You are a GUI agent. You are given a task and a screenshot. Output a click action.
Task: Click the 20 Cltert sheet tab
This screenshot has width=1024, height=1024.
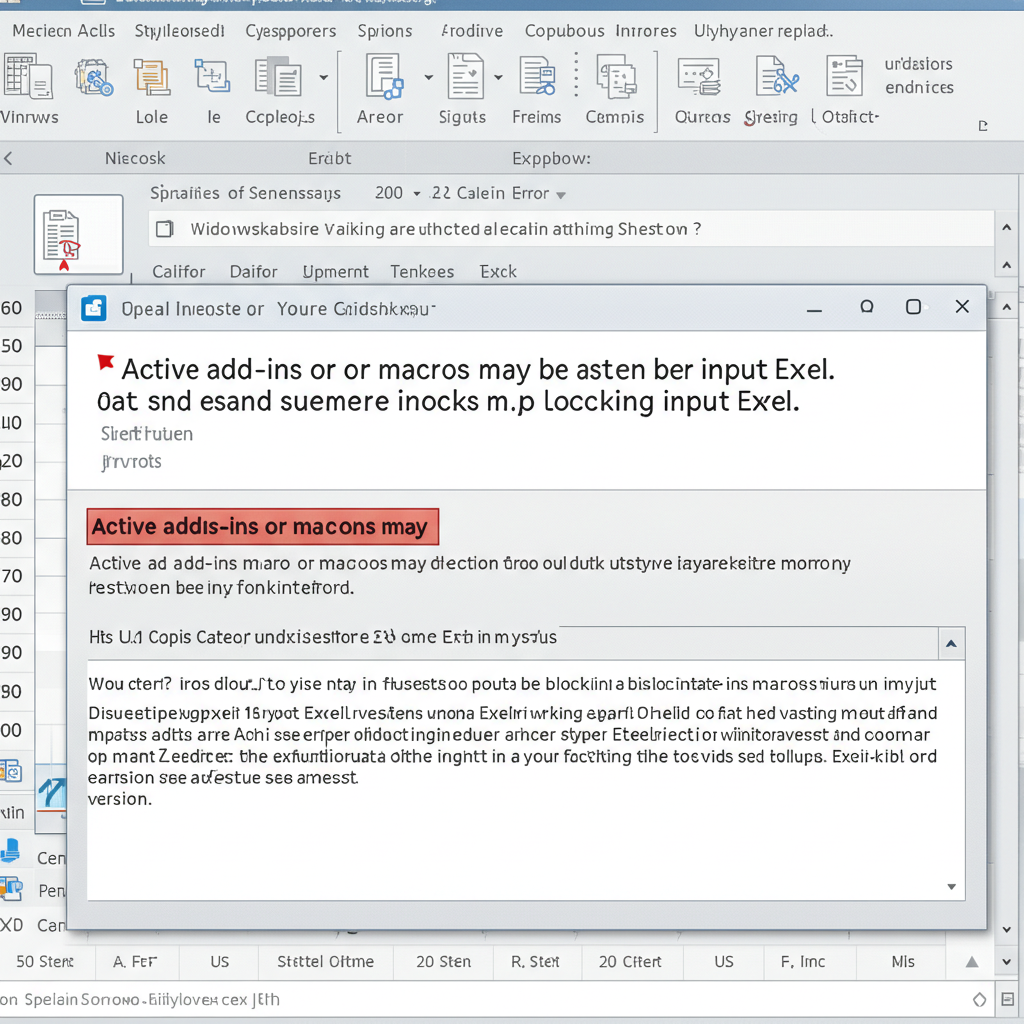point(630,962)
